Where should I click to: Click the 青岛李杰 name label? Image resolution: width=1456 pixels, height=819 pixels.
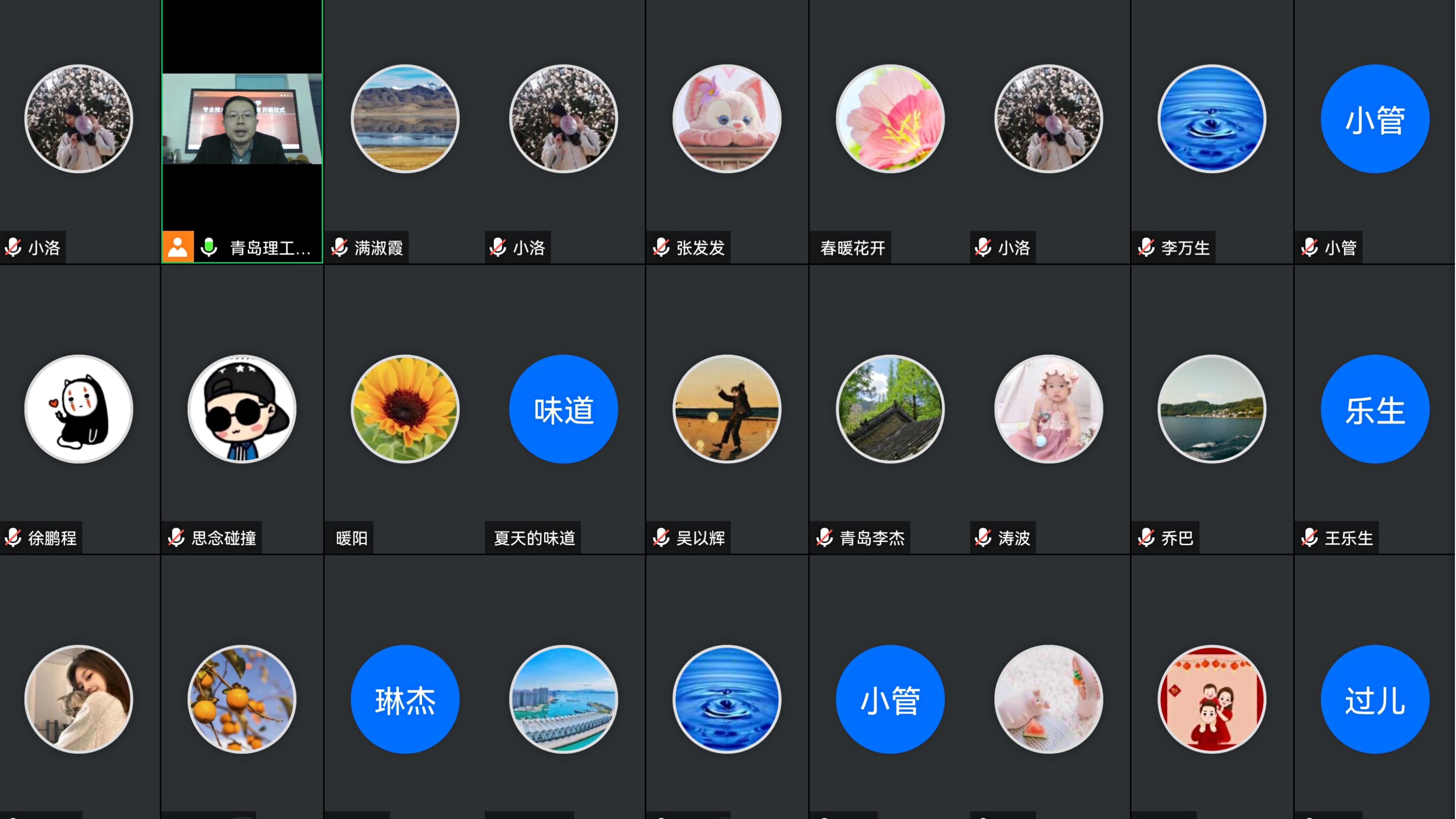click(872, 538)
